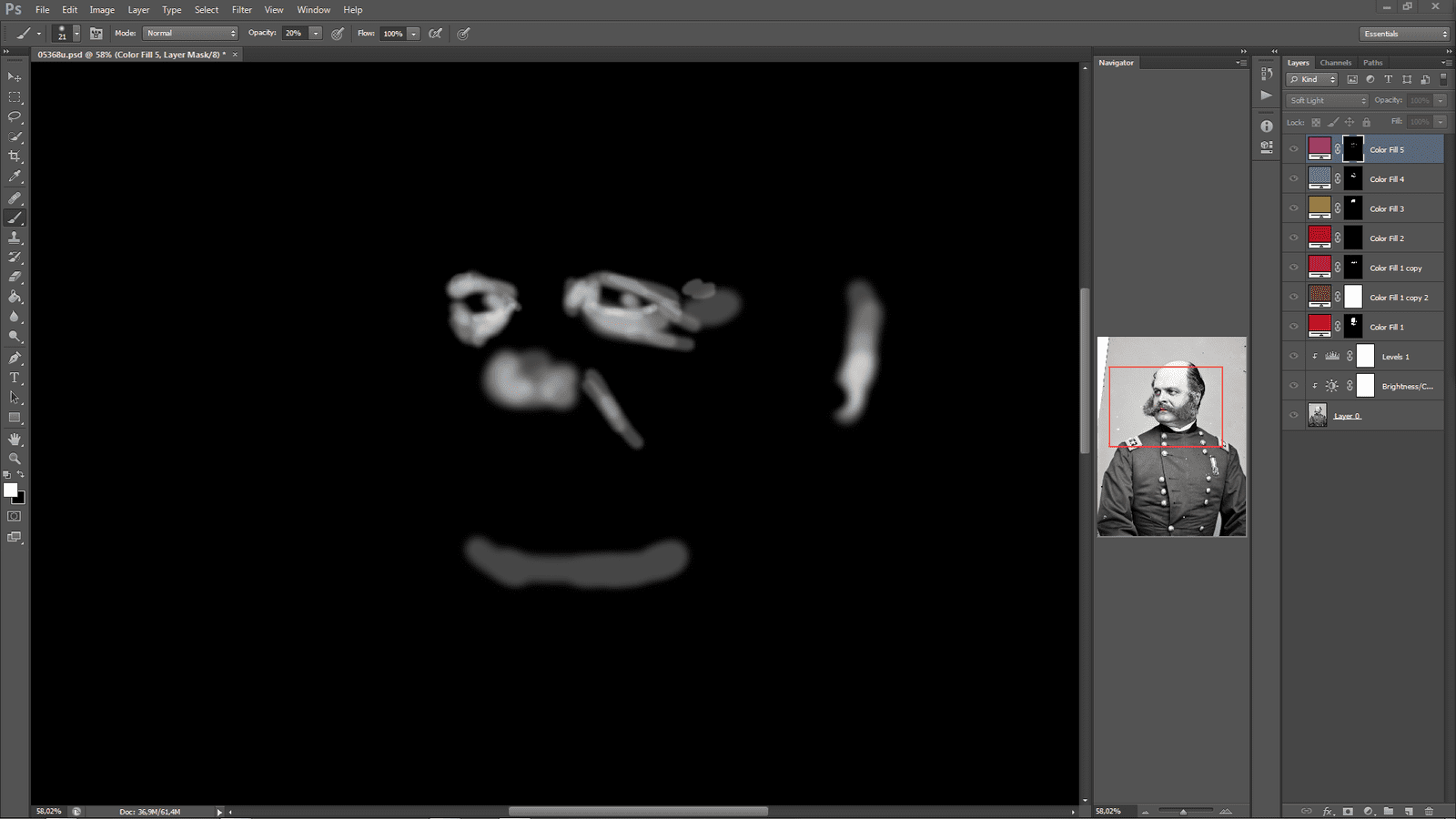
Task: Select the Hand tool
Action: pos(15,439)
